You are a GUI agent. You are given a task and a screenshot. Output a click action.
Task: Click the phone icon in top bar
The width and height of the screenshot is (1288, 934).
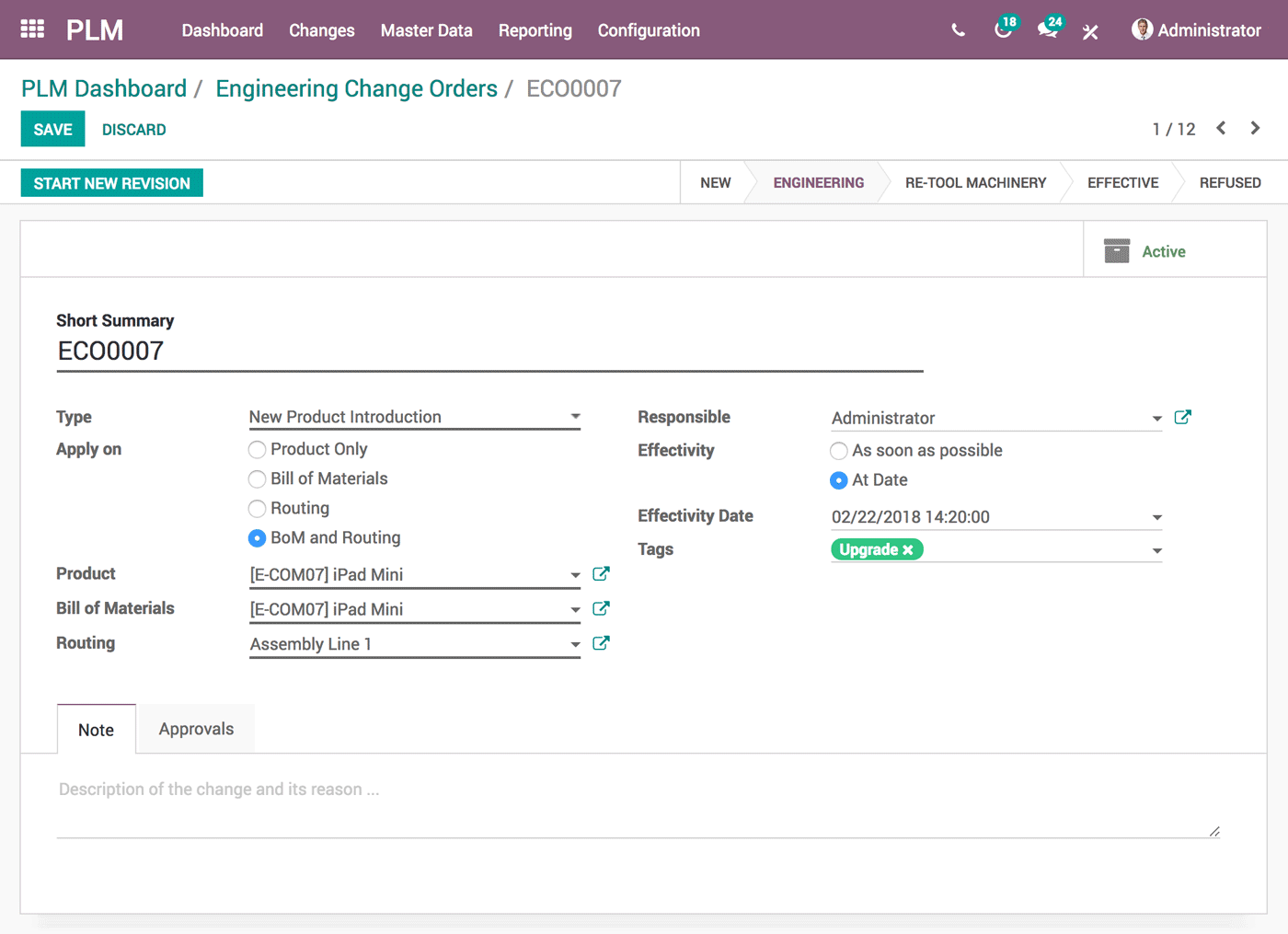957,29
